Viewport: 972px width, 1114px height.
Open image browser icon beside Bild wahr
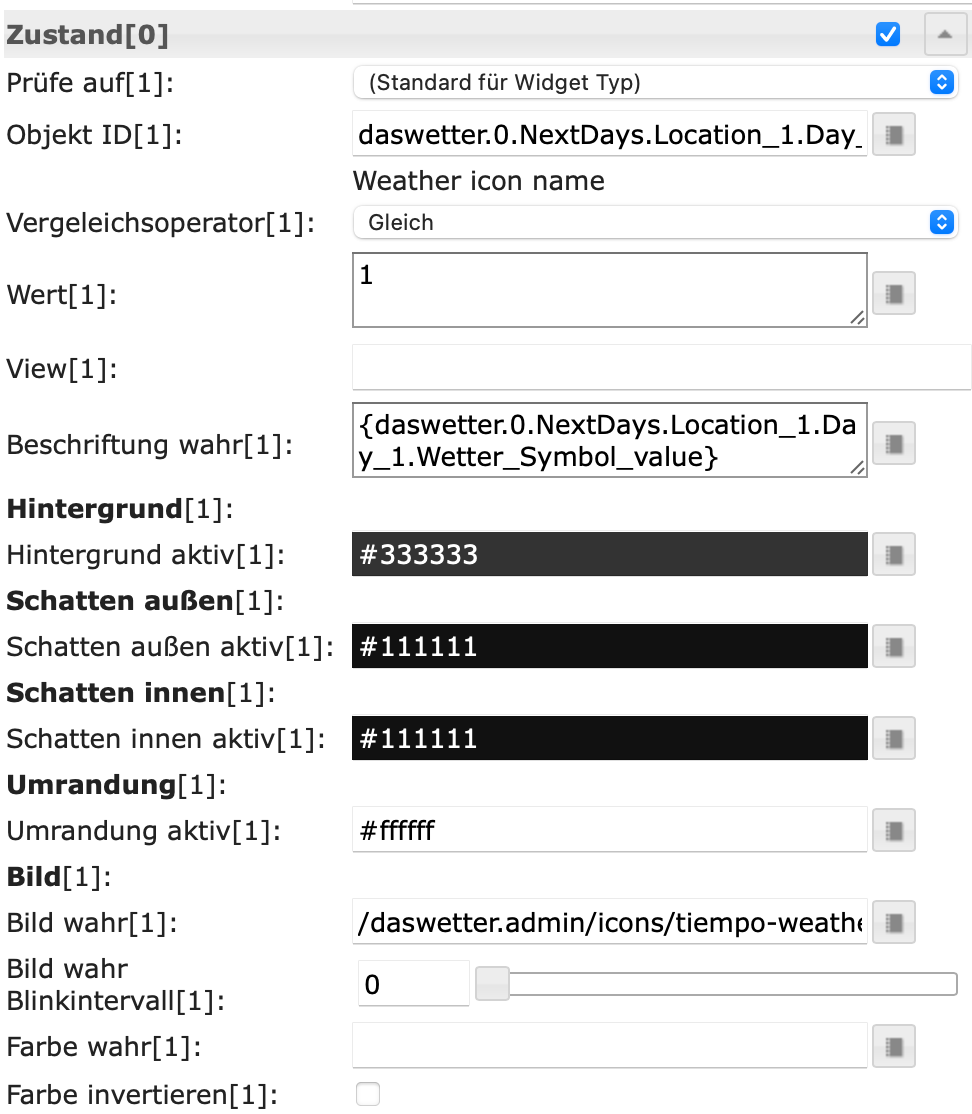[894, 922]
